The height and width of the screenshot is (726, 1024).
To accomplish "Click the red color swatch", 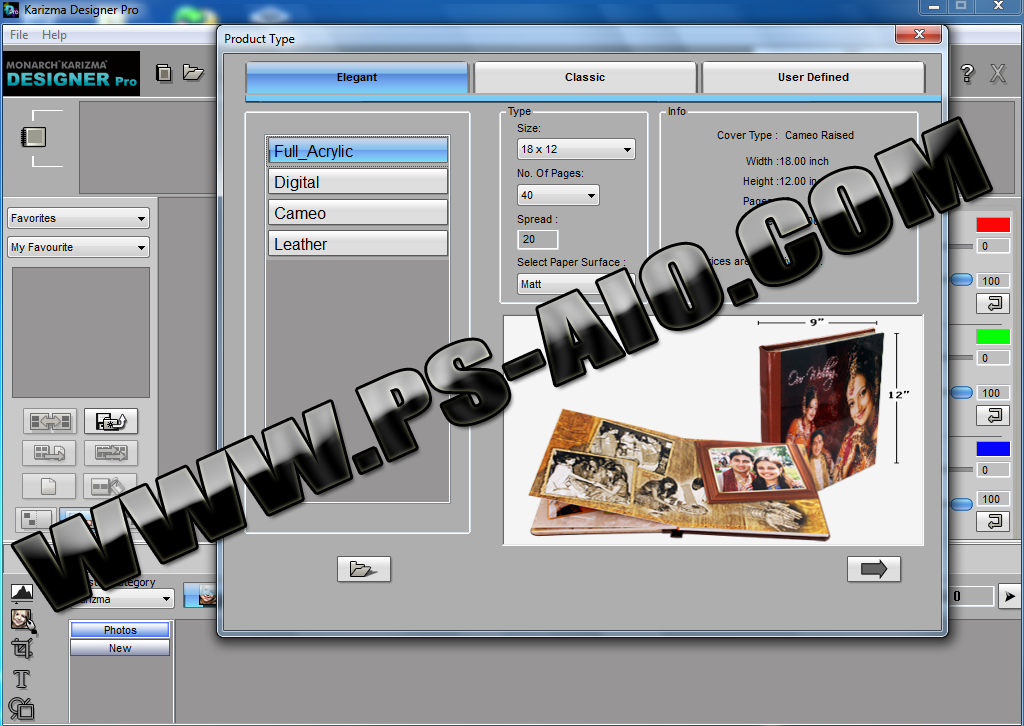I will [993, 225].
